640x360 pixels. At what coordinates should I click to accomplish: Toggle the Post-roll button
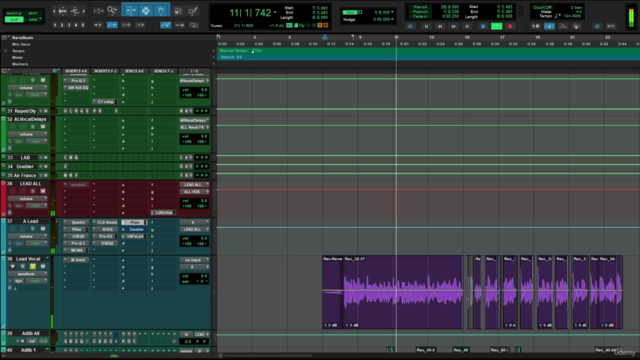click(x=420, y=12)
